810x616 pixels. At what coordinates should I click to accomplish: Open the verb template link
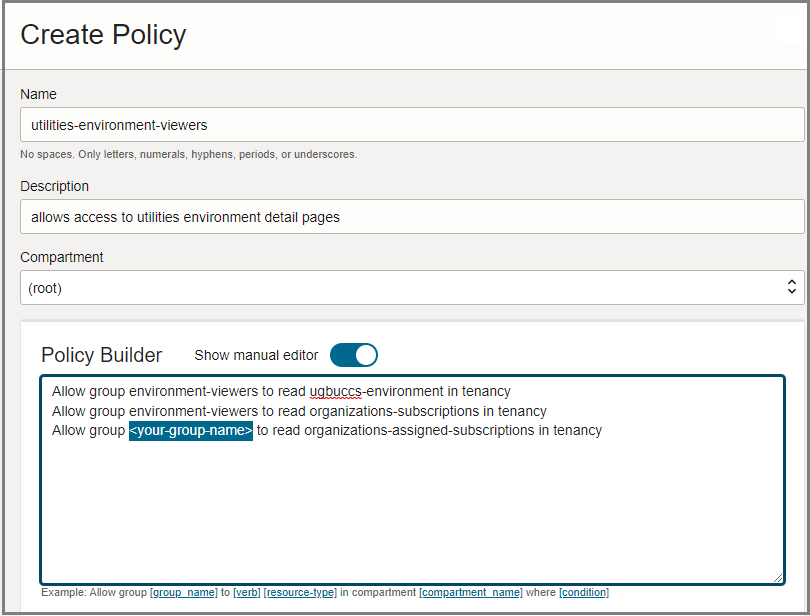[x=246, y=592]
